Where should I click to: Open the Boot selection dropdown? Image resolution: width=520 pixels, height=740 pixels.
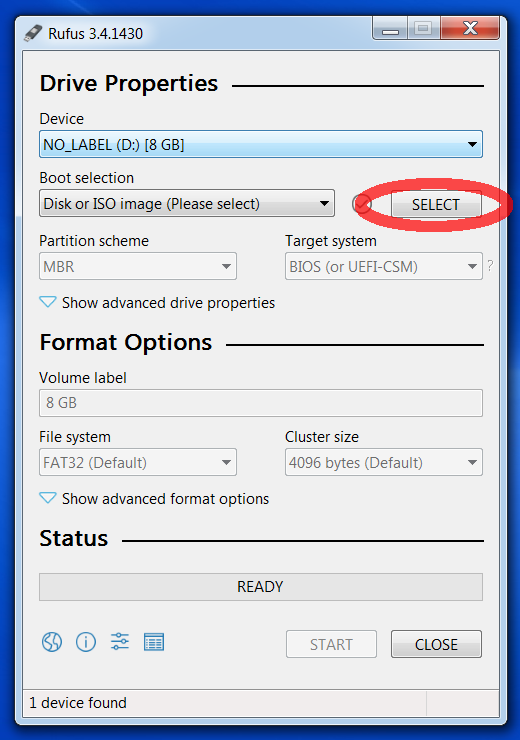[187, 203]
